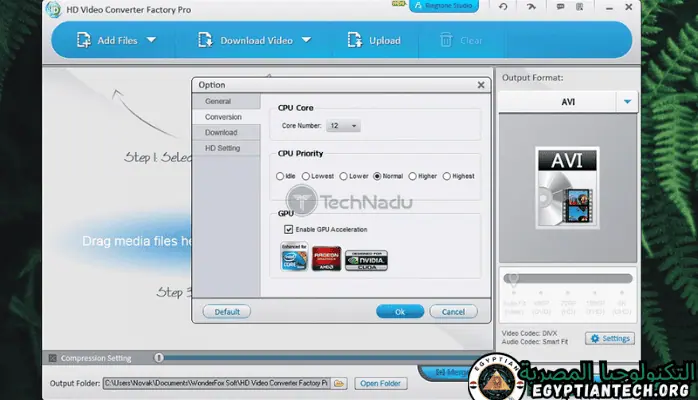Image resolution: width=698 pixels, height=400 pixels.
Task: Minimize the HD Video Converter window
Action: 609,8
